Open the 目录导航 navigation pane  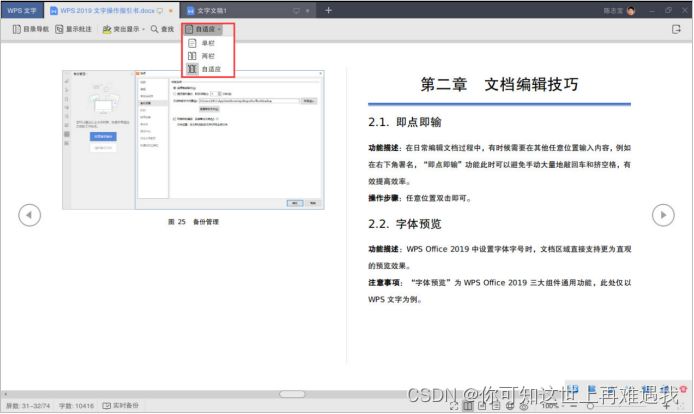(x=31, y=29)
